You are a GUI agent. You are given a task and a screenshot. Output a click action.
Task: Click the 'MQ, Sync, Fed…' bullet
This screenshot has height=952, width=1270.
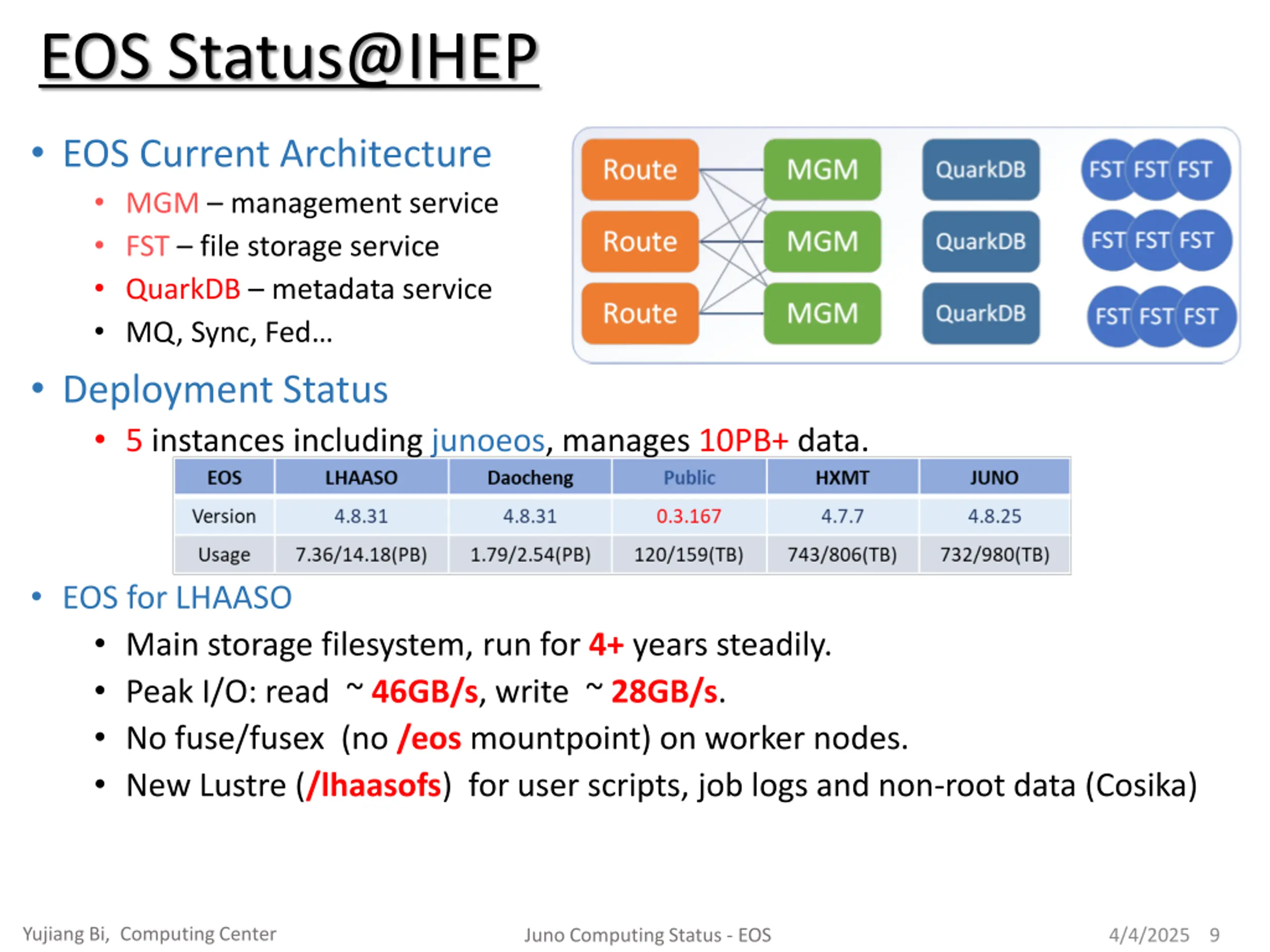pyautogui.click(x=229, y=332)
